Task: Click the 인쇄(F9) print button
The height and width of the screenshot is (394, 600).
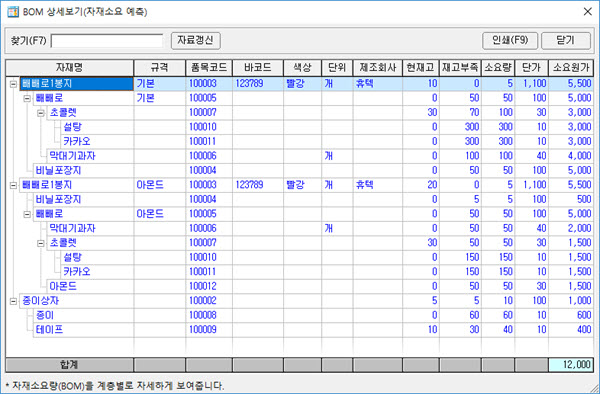Action: point(510,40)
